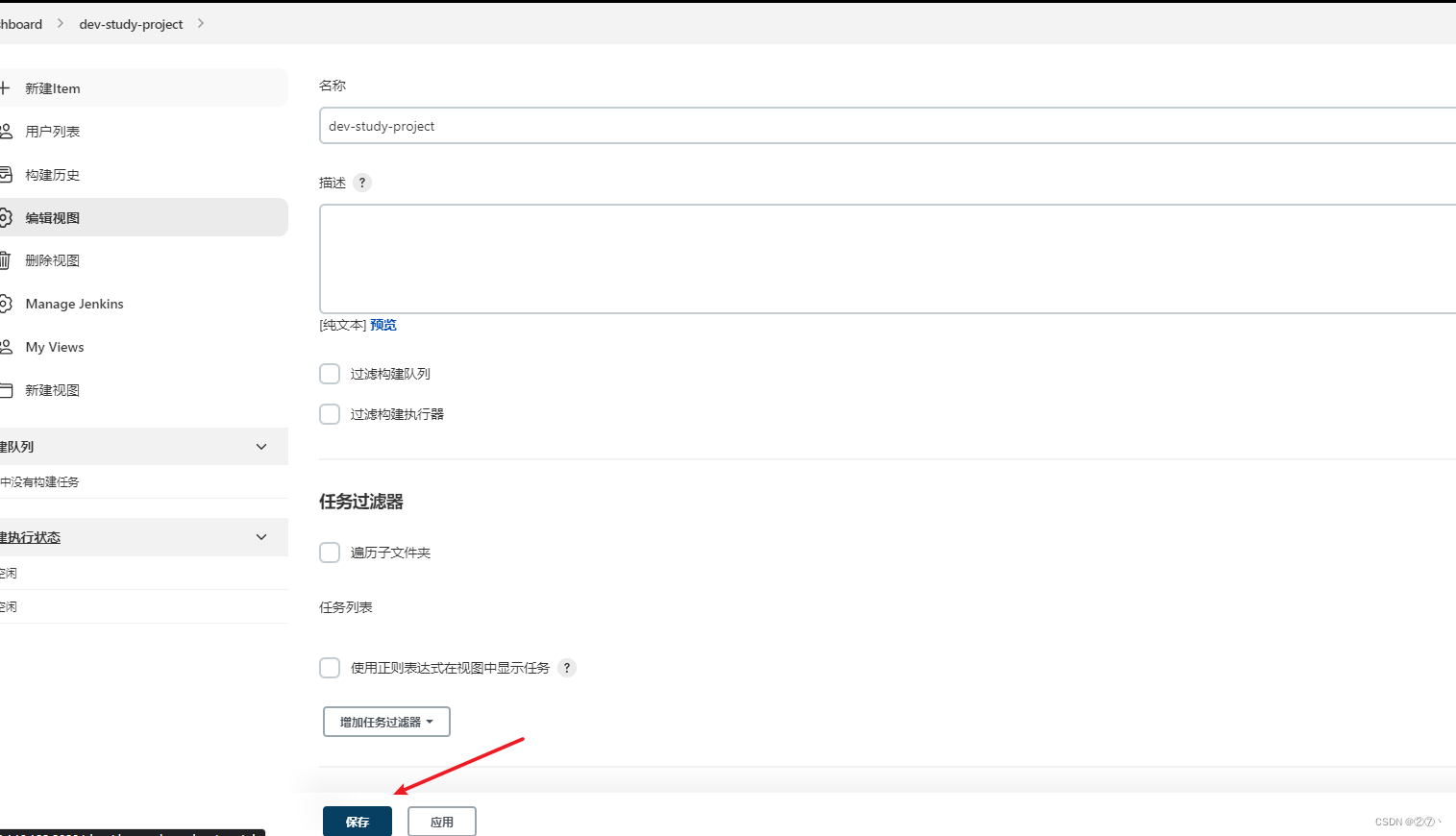Screen dimensions: 1456x836
Task: Click the help icon beside 描述
Action: (x=362, y=183)
